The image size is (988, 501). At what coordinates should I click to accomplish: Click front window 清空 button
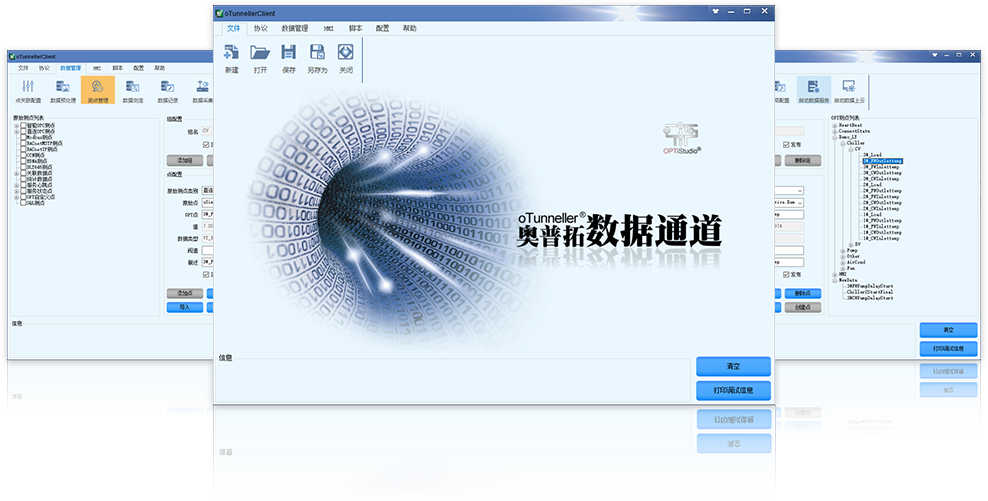[x=733, y=367]
